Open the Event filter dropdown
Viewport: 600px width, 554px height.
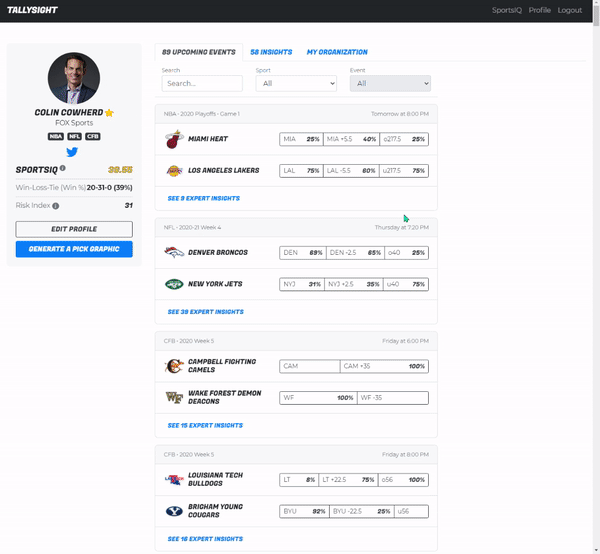pyautogui.click(x=390, y=83)
